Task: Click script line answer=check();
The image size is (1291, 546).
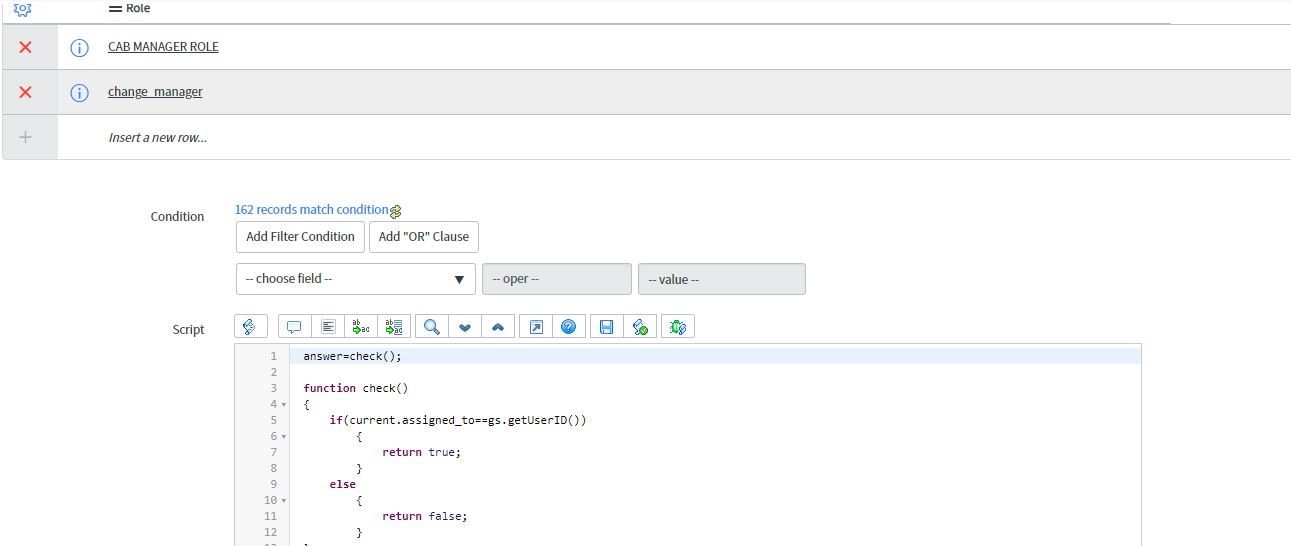Action: [352, 356]
